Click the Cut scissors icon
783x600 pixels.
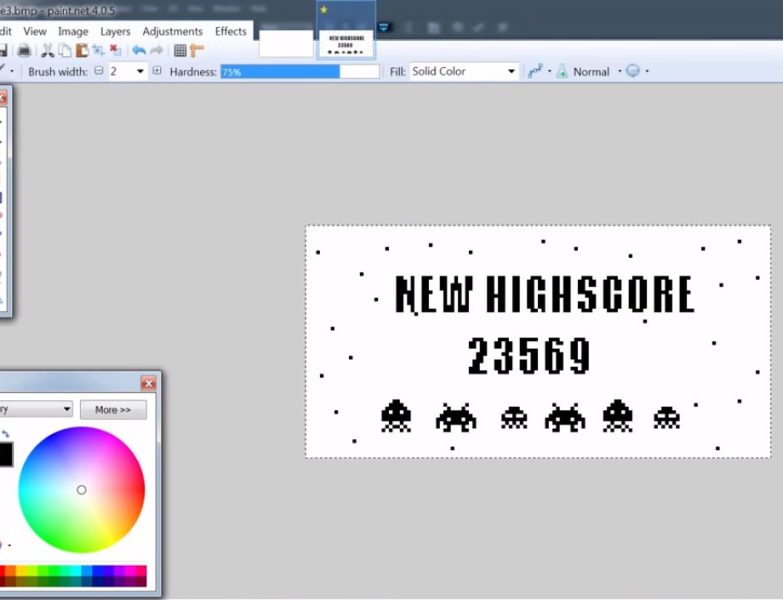[x=47, y=50]
